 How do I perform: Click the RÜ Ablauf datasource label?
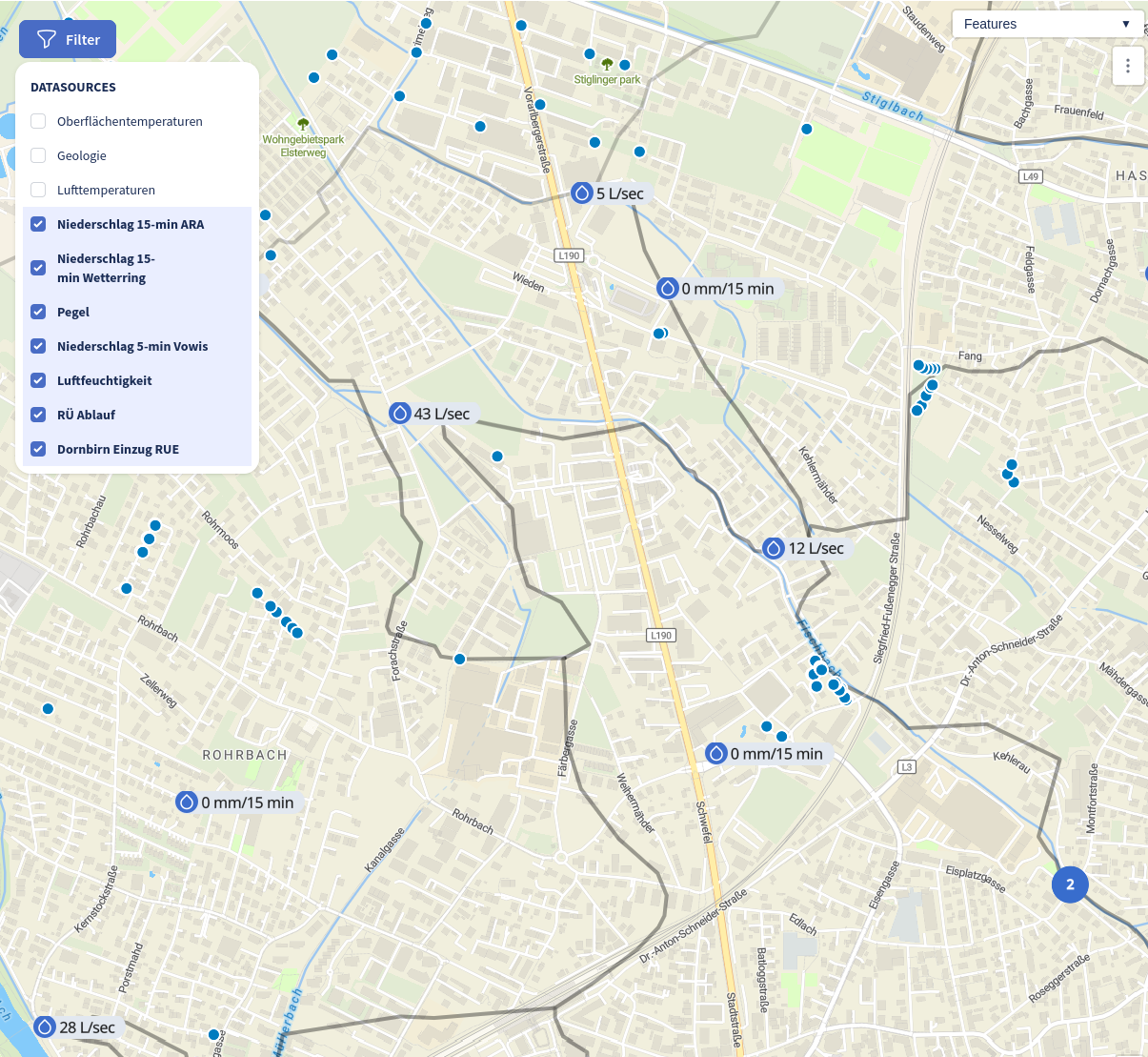click(86, 415)
